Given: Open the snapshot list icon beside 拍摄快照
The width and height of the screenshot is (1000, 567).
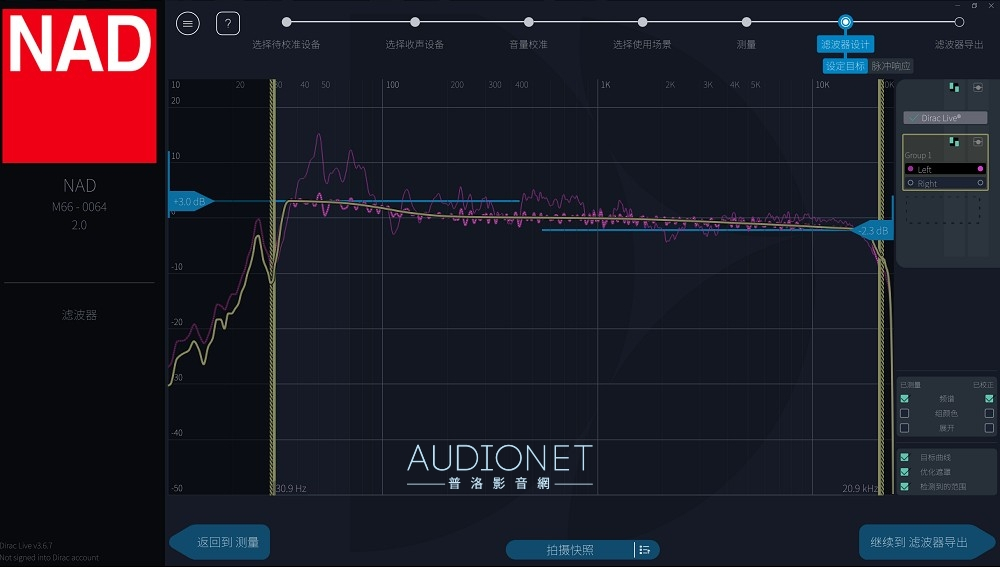Looking at the screenshot, I should coord(644,550).
